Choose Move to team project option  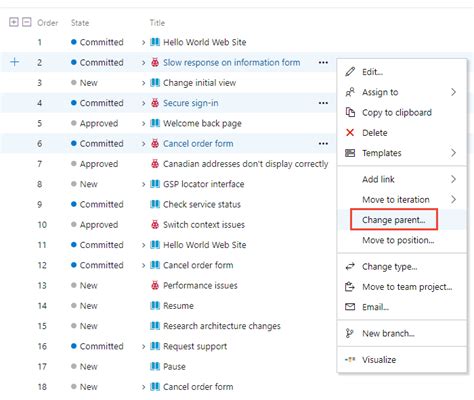point(402,287)
